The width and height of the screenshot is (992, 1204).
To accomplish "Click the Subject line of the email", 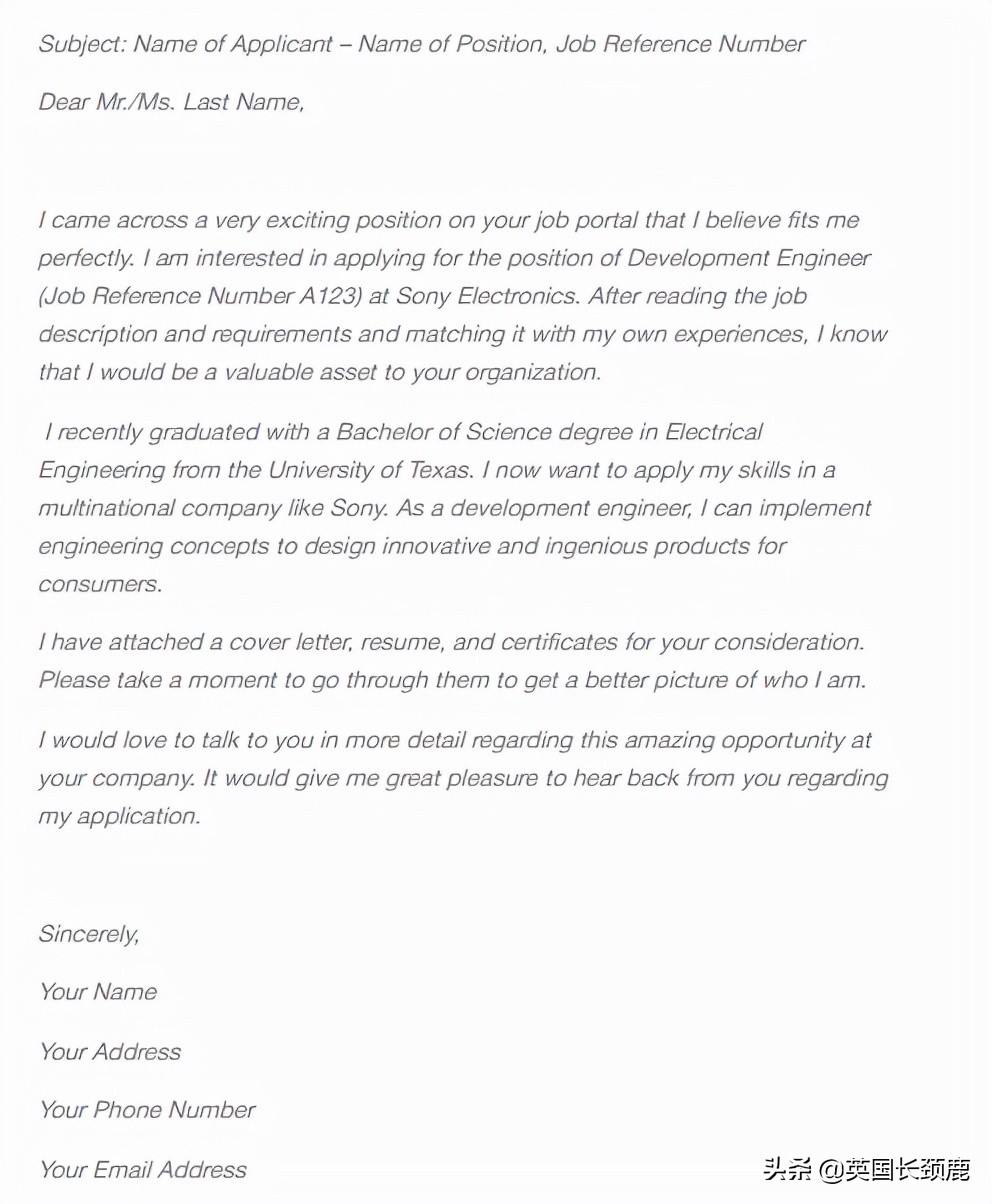I will pyautogui.click(x=421, y=44).
